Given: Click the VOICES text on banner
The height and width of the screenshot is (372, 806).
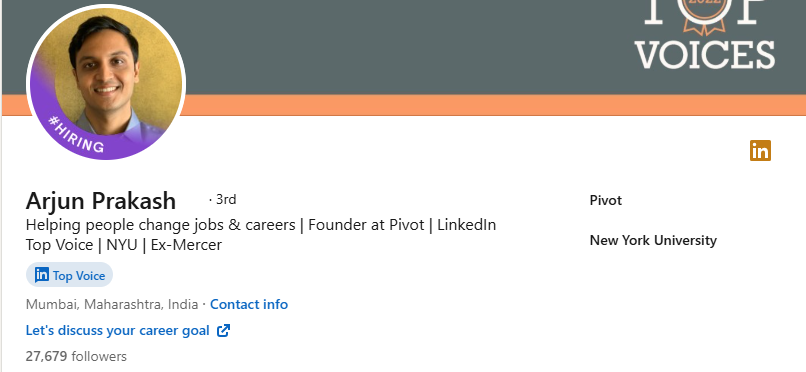Looking at the screenshot, I should [705, 54].
